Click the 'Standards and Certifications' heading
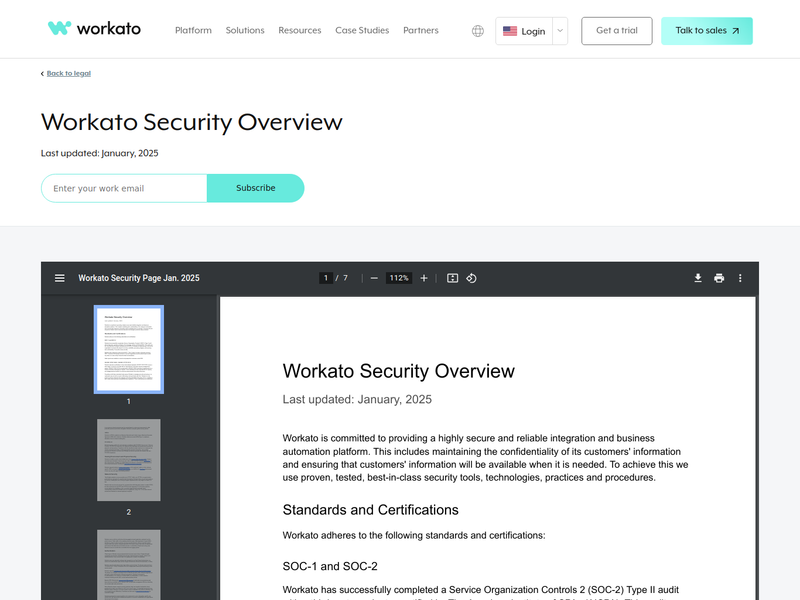The image size is (800, 600). point(370,510)
